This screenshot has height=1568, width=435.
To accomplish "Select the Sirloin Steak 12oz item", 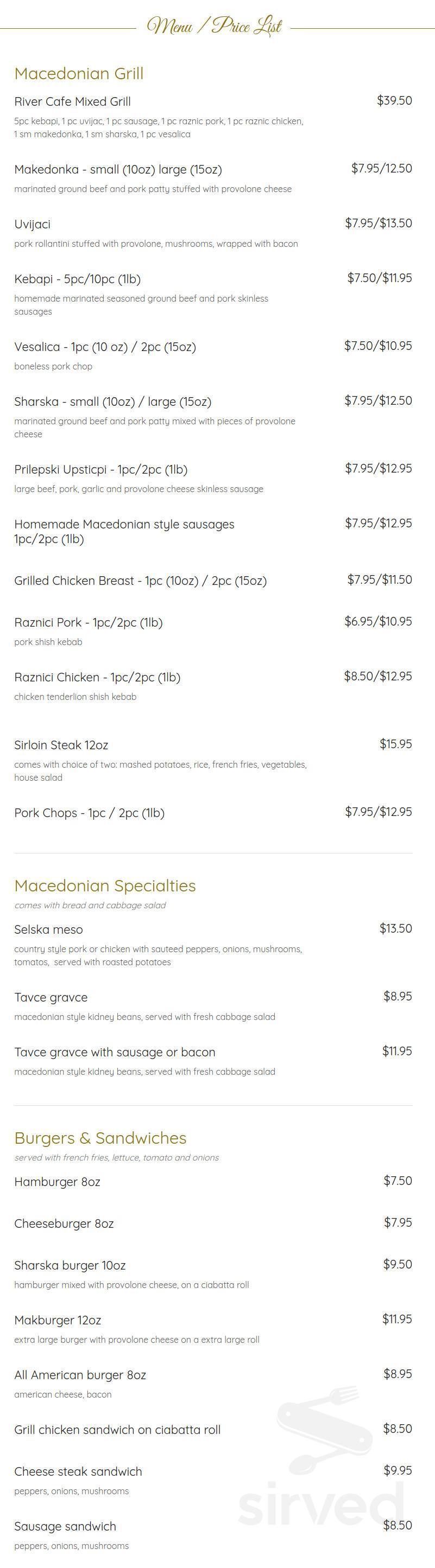I will pyautogui.click(x=61, y=745).
